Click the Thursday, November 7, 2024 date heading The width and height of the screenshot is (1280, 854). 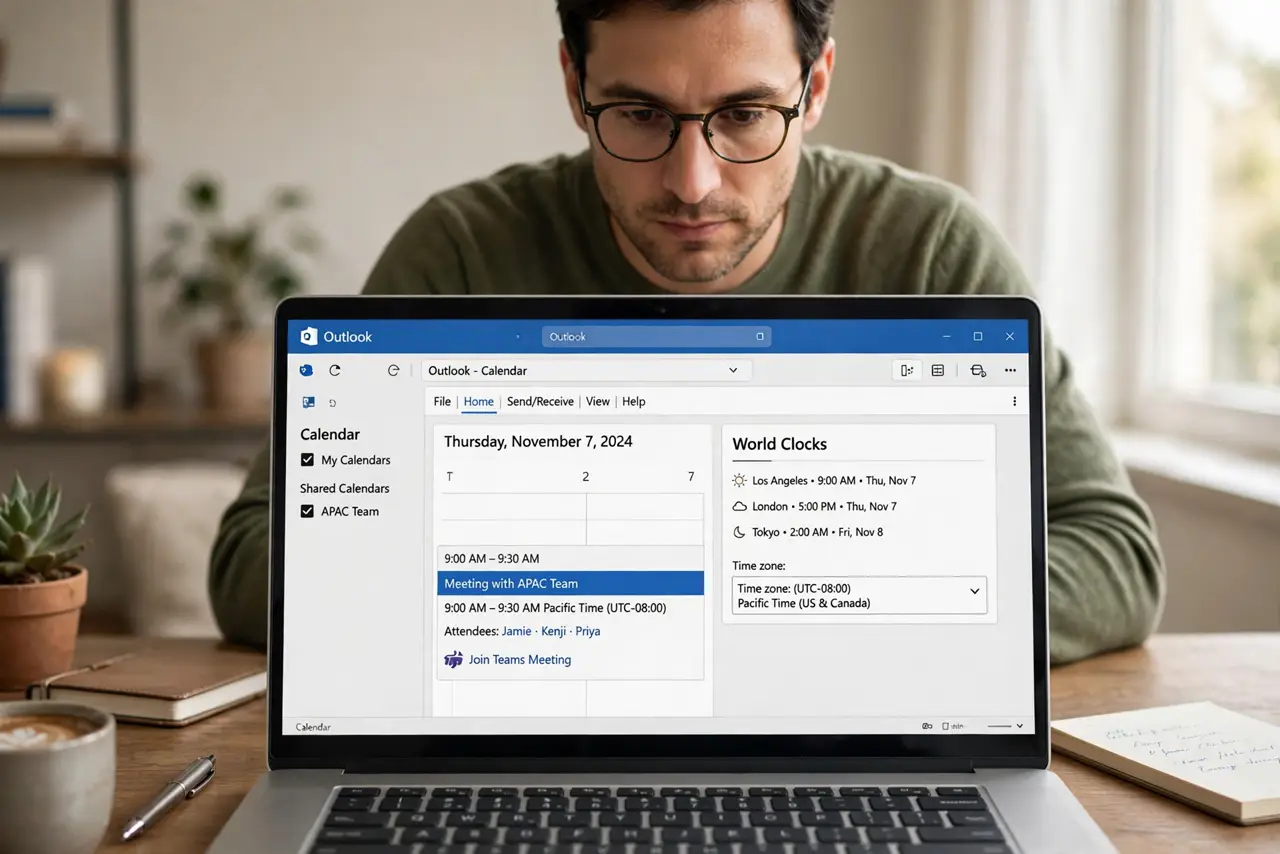click(538, 442)
